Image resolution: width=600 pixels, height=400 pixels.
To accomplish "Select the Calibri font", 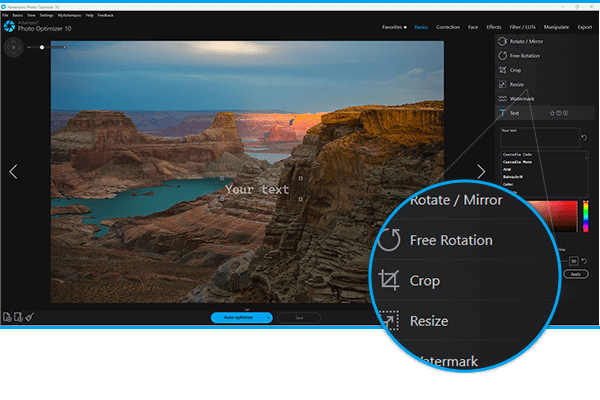I will 508,184.
